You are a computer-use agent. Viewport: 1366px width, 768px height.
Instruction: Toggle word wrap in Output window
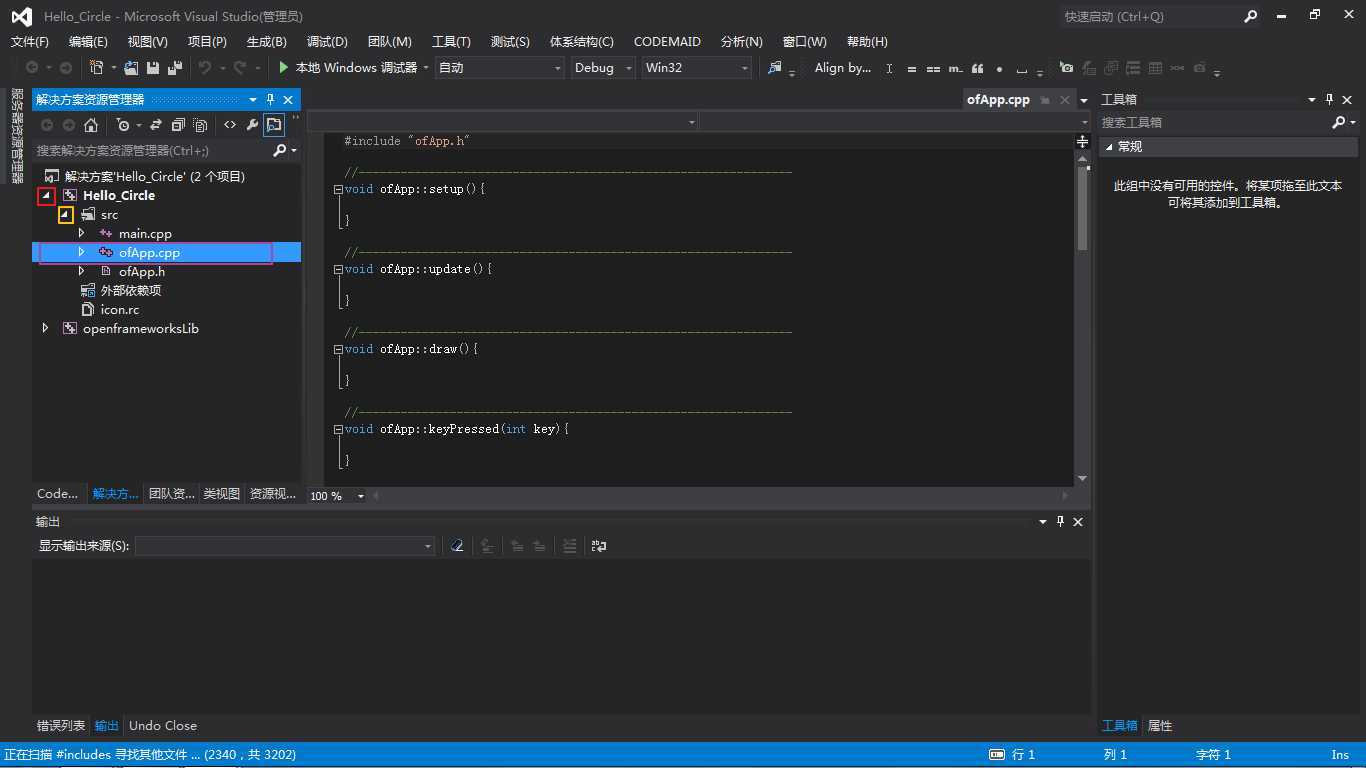point(599,546)
